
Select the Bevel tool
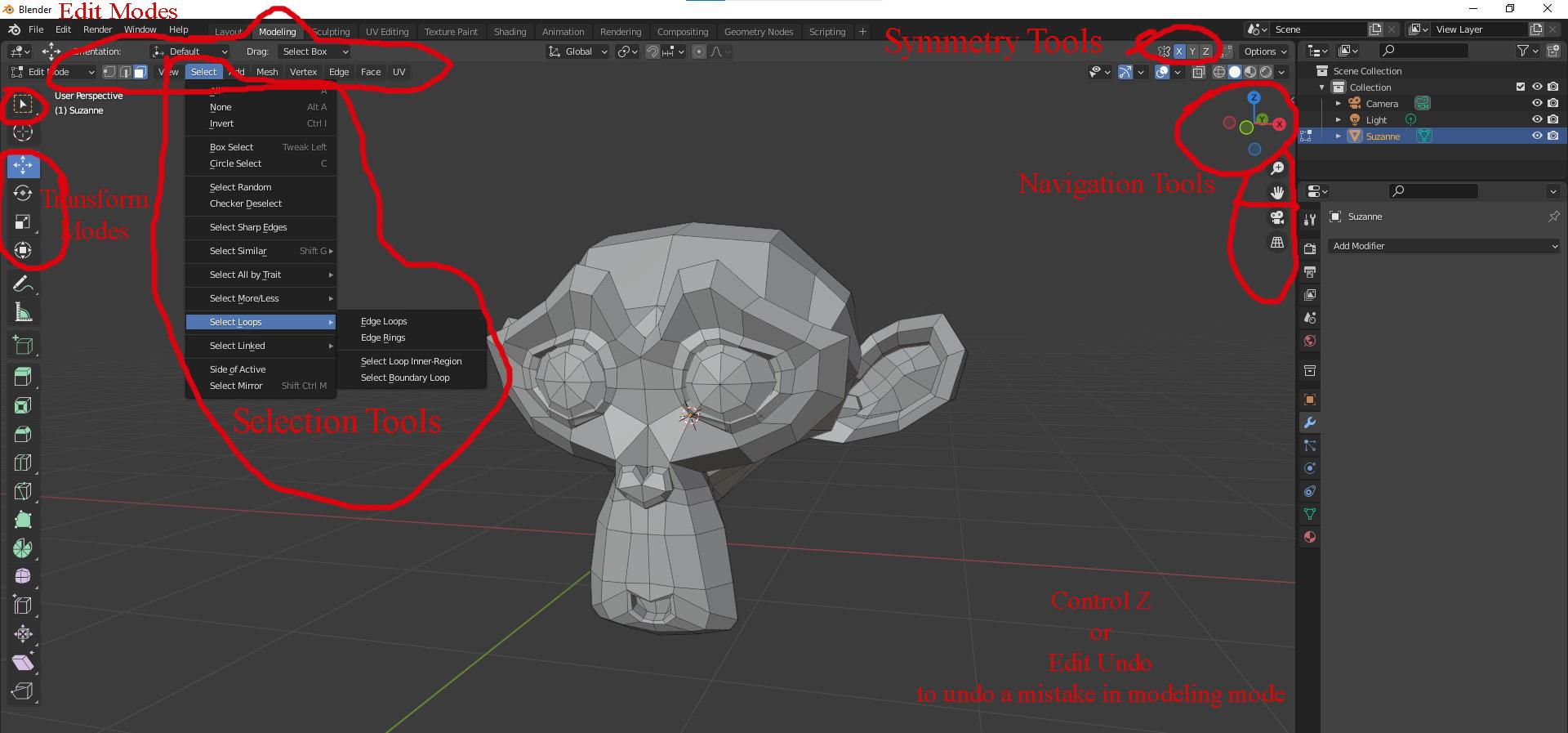[x=23, y=434]
